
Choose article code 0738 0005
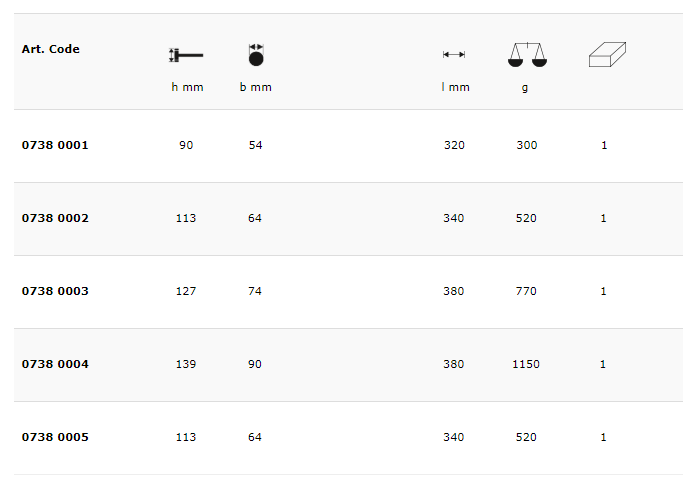(55, 437)
